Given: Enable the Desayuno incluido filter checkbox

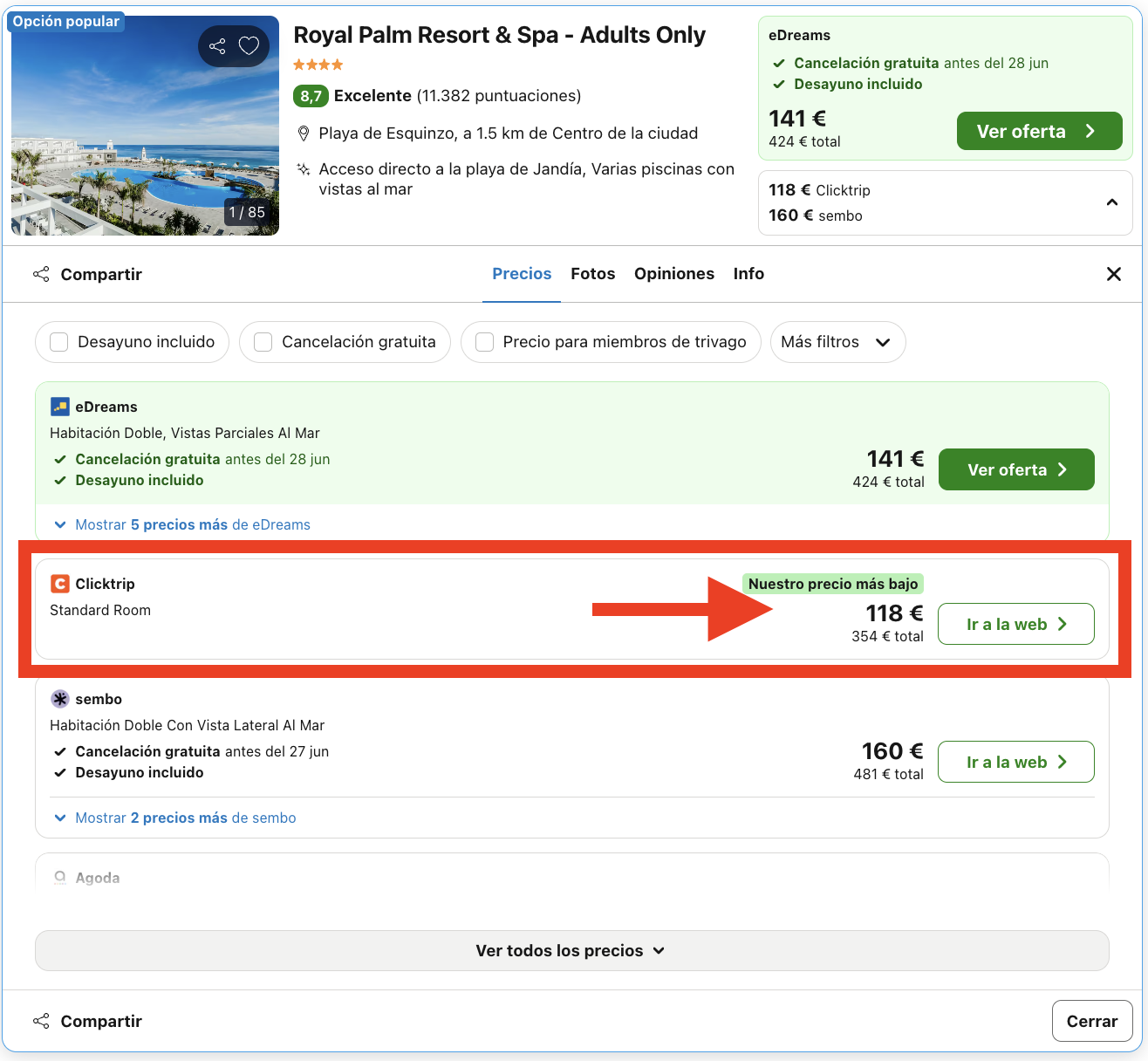Looking at the screenshot, I should click(x=59, y=342).
